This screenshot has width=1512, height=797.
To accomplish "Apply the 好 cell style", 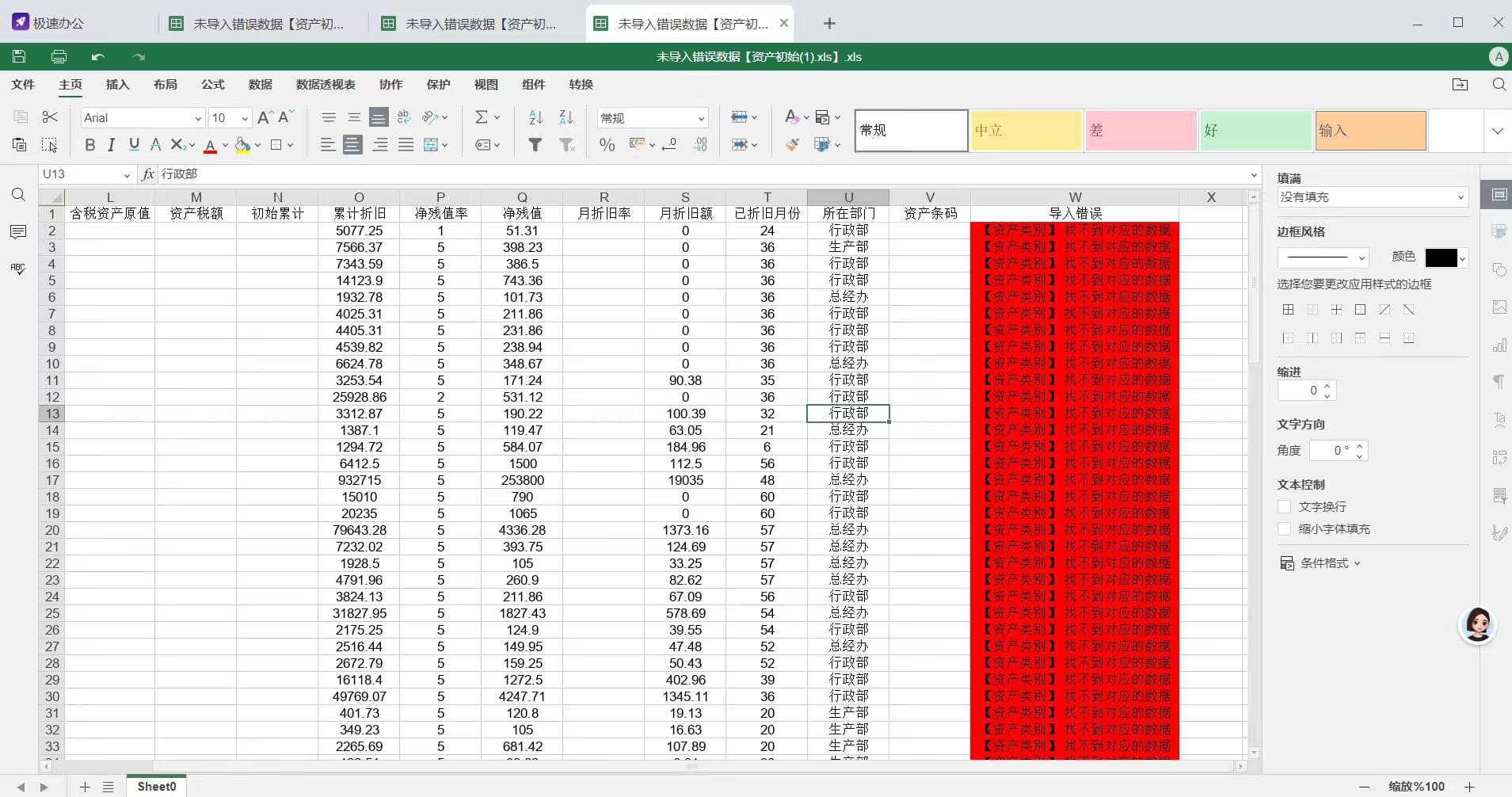I will (1255, 131).
